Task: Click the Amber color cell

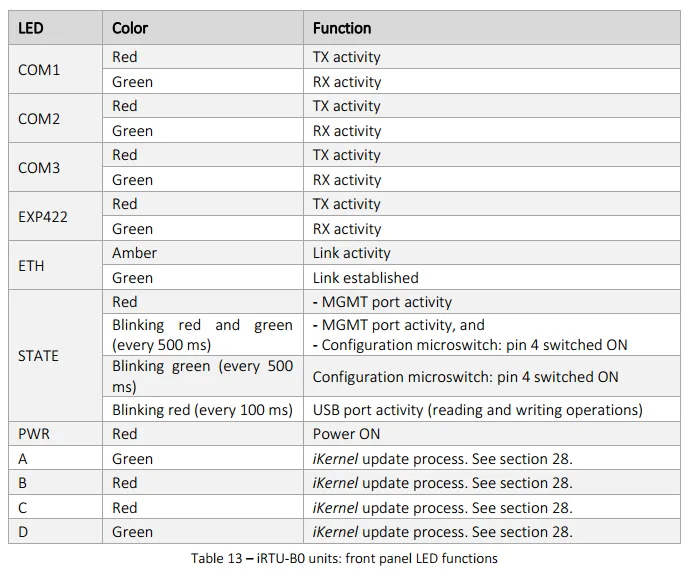Action: pos(203,253)
